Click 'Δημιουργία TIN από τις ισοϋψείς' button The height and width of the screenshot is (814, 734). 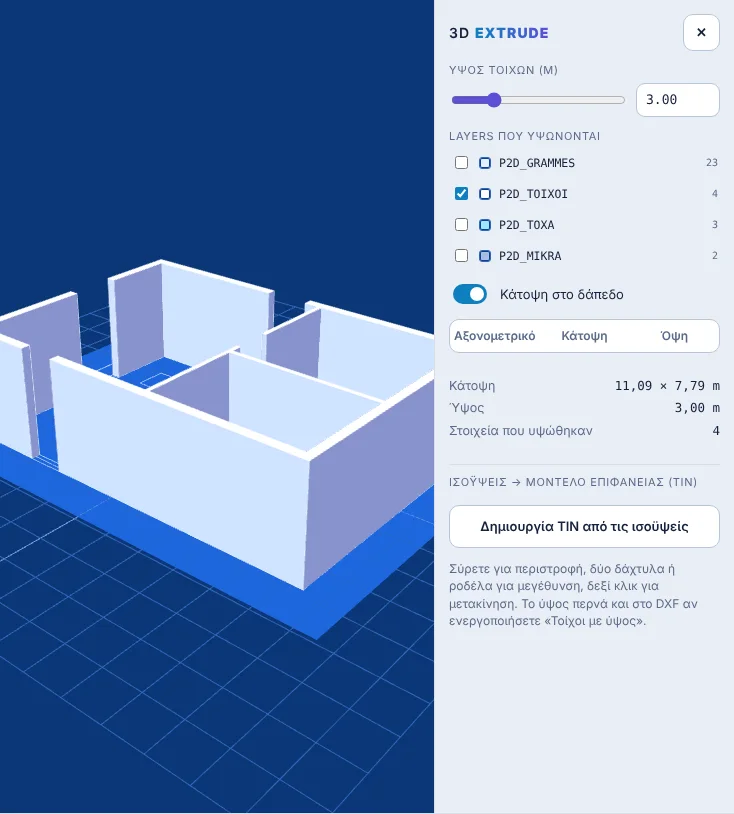tap(584, 526)
